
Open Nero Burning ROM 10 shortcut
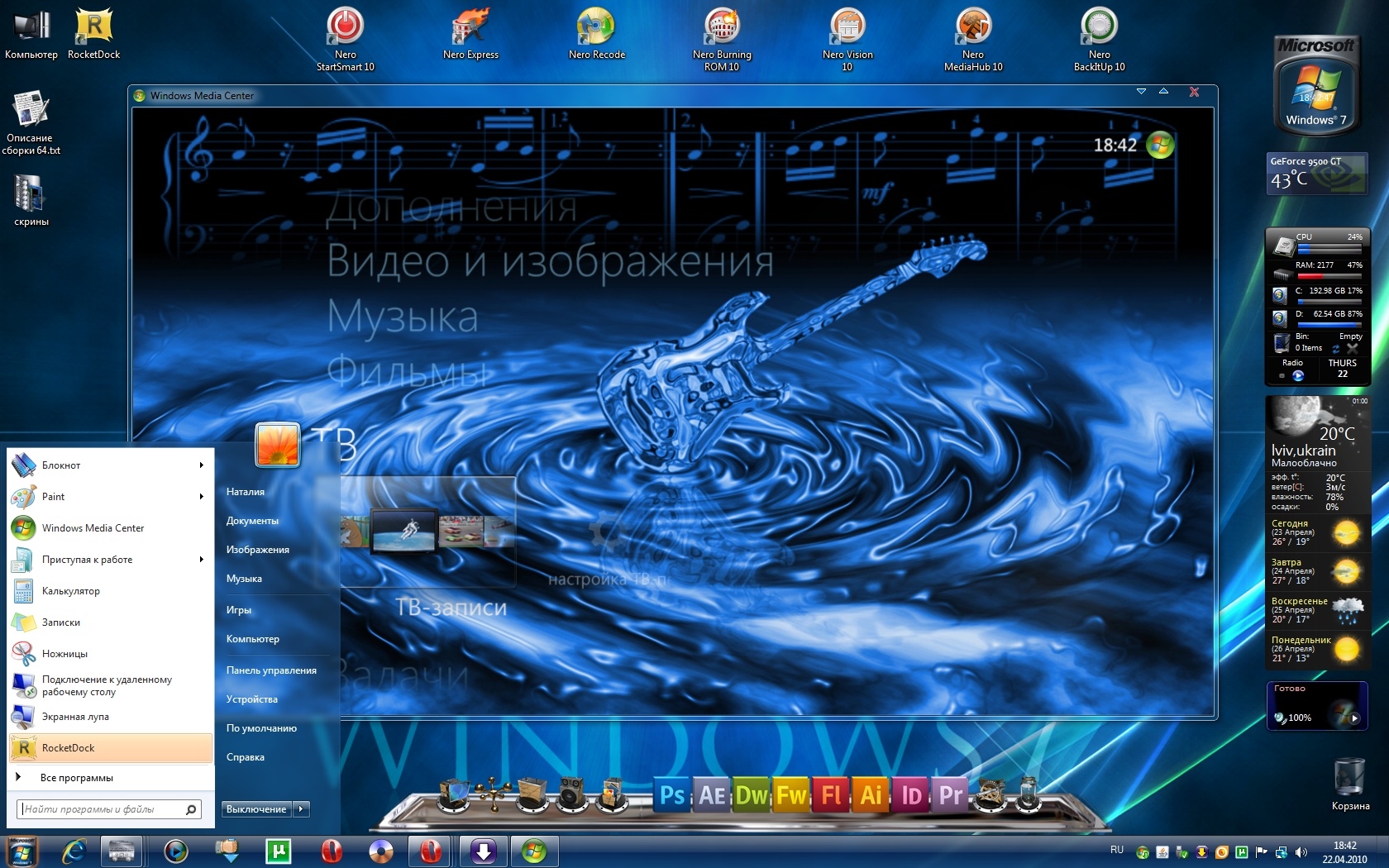point(722,39)
